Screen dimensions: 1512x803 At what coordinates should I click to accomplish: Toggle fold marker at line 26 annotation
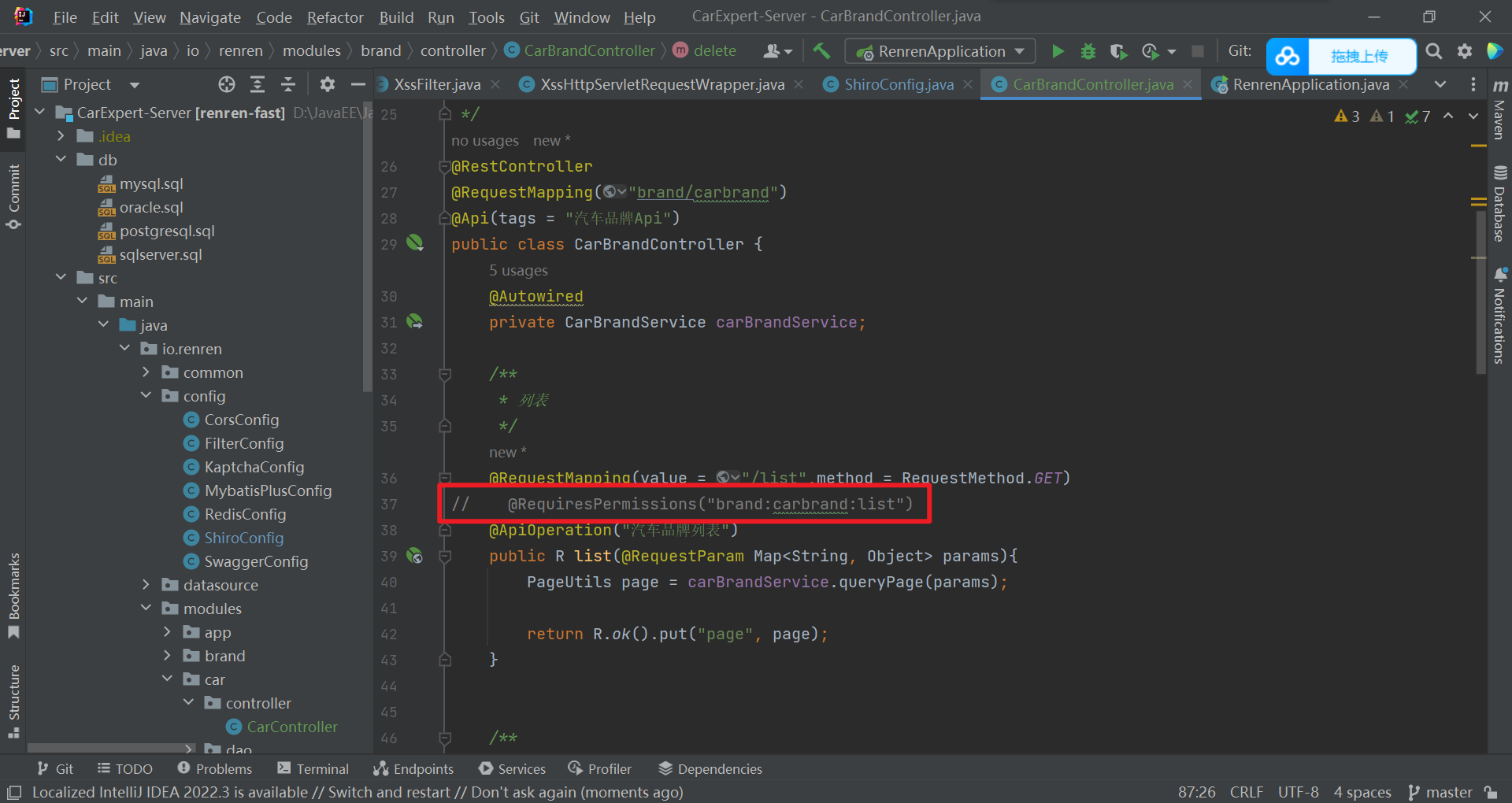click(x=445, y=167)
